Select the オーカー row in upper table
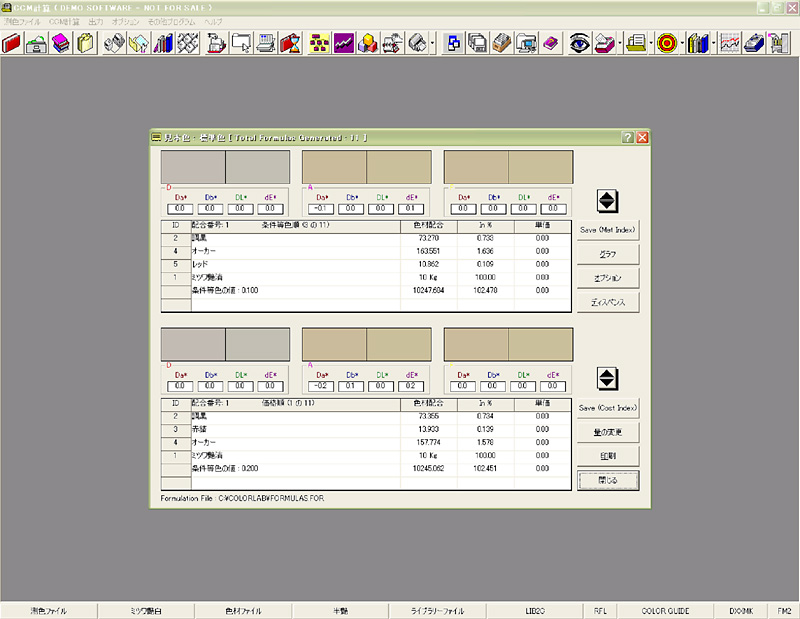 (206, 251)
